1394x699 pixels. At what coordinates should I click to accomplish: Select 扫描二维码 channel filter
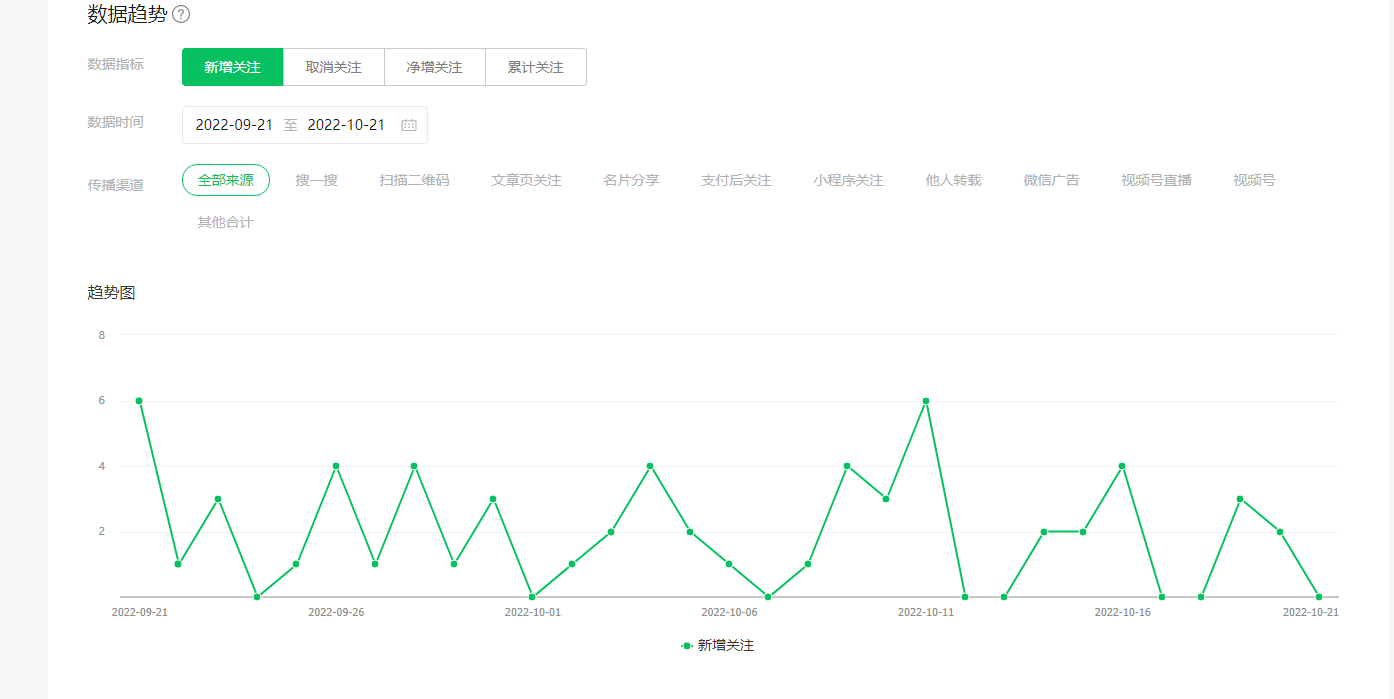click(414, 180)
